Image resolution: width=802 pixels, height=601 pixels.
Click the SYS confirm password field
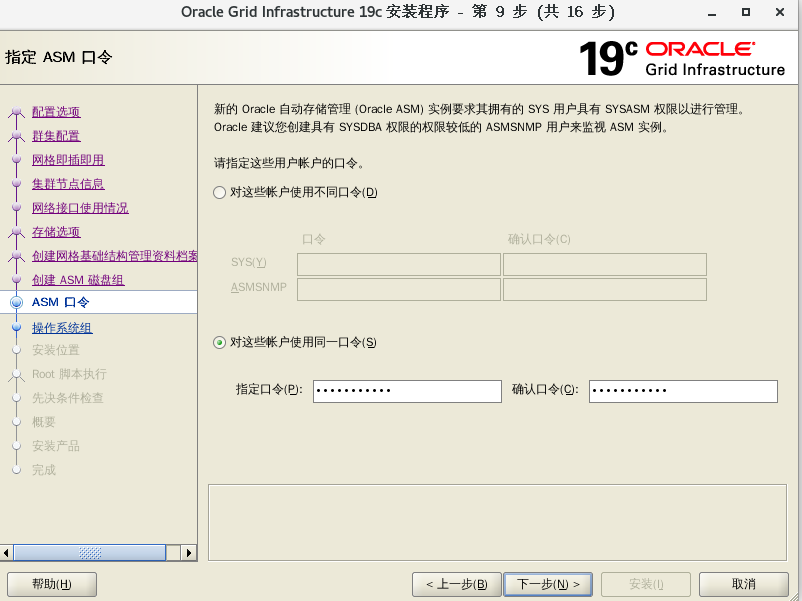pos(605,264)
